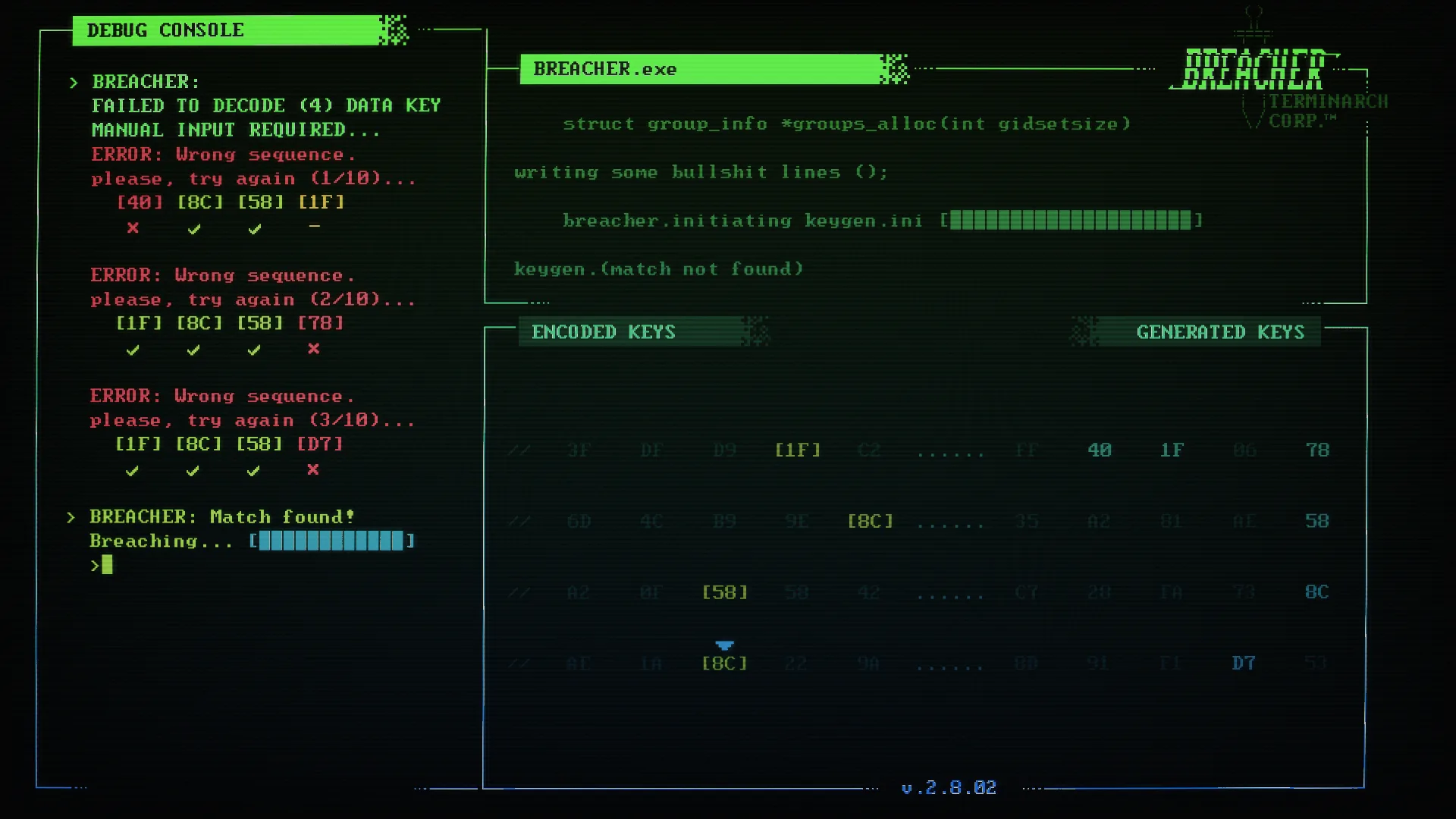
Task: Click the red X under [D7] in attempt 3/10
Action: [313, 469]
